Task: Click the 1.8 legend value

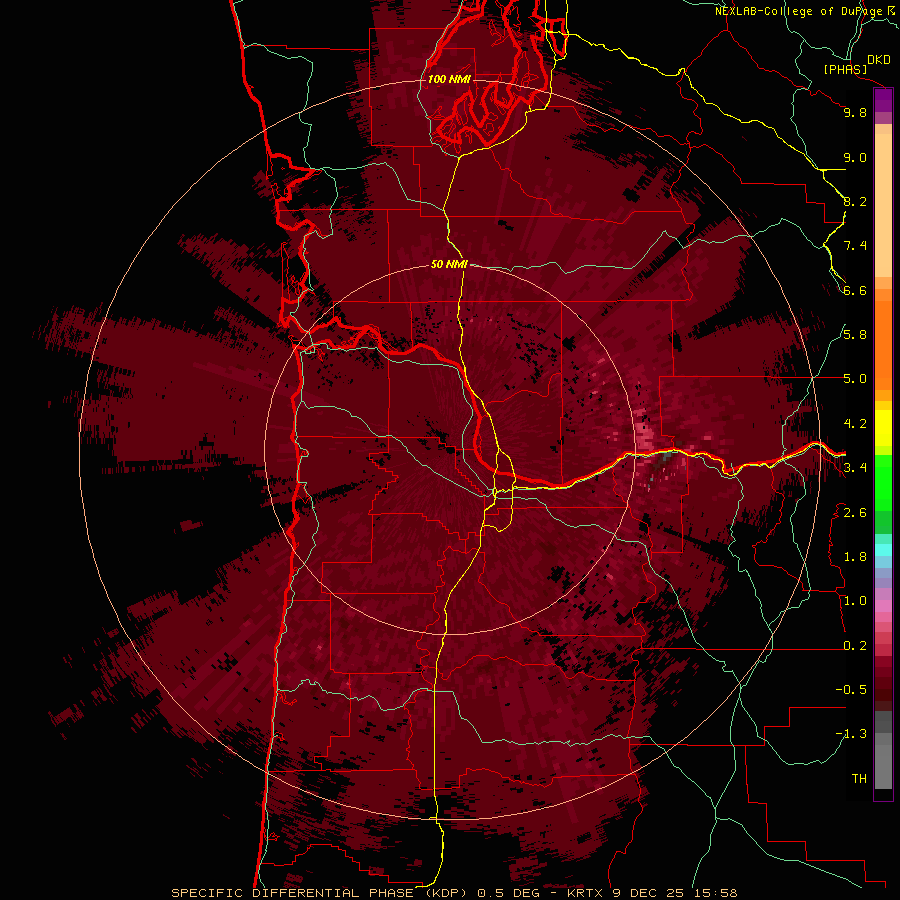Action: 855,557
